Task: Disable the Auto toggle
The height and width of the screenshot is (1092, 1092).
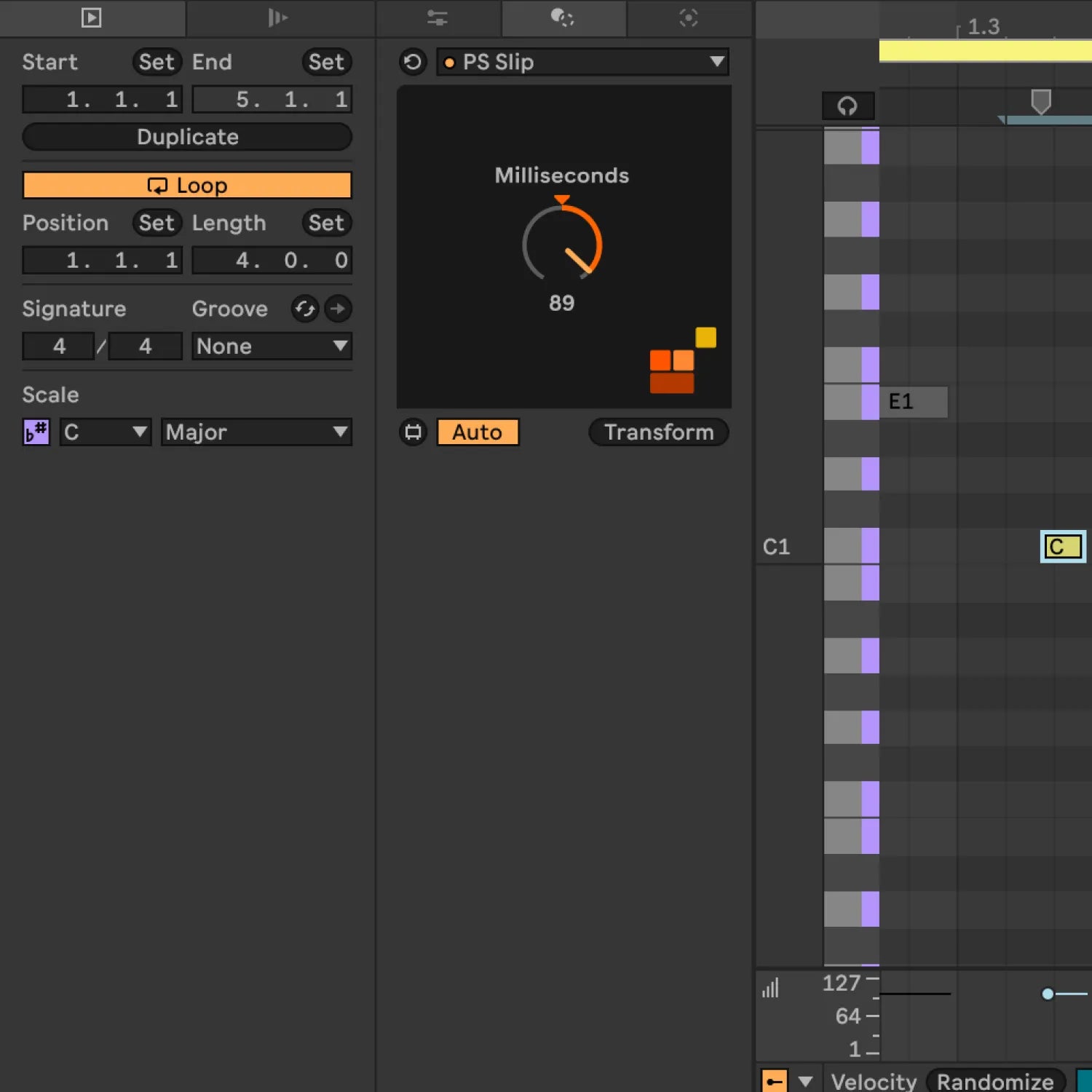Action: pyautogui.click(x=478, y=432)
